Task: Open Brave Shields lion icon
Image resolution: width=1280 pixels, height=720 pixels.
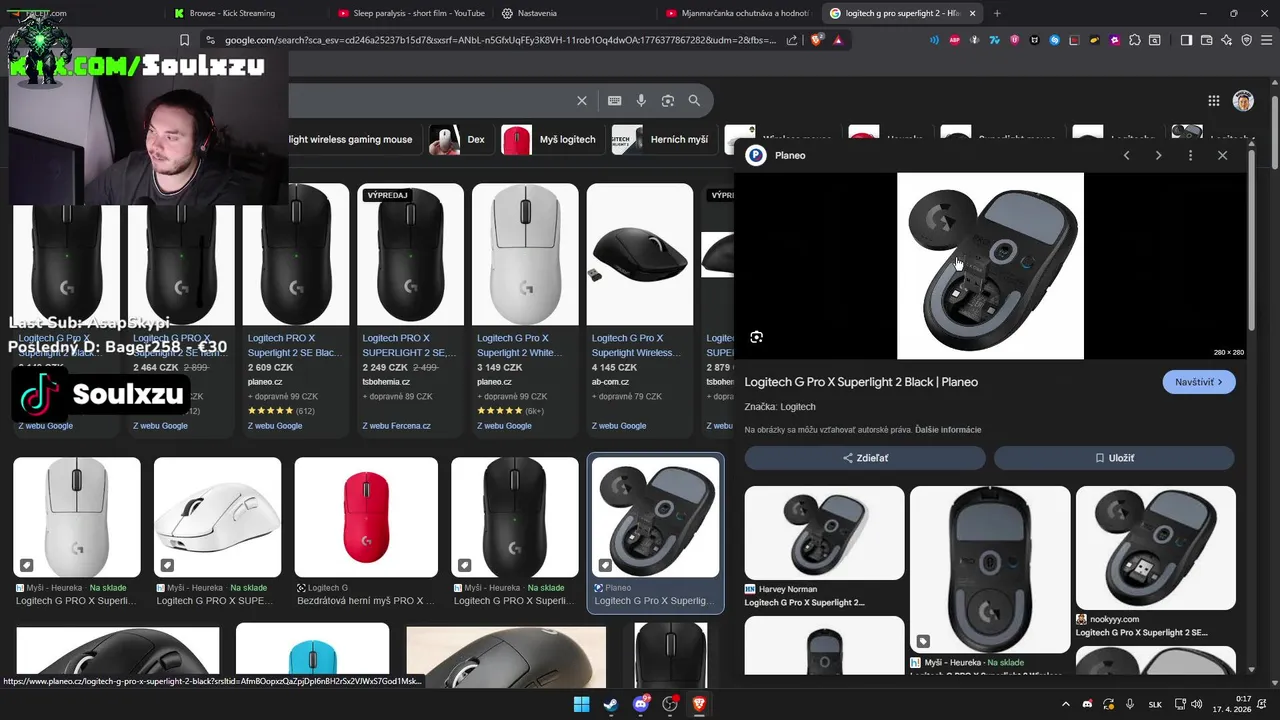Action: point(817,40)
